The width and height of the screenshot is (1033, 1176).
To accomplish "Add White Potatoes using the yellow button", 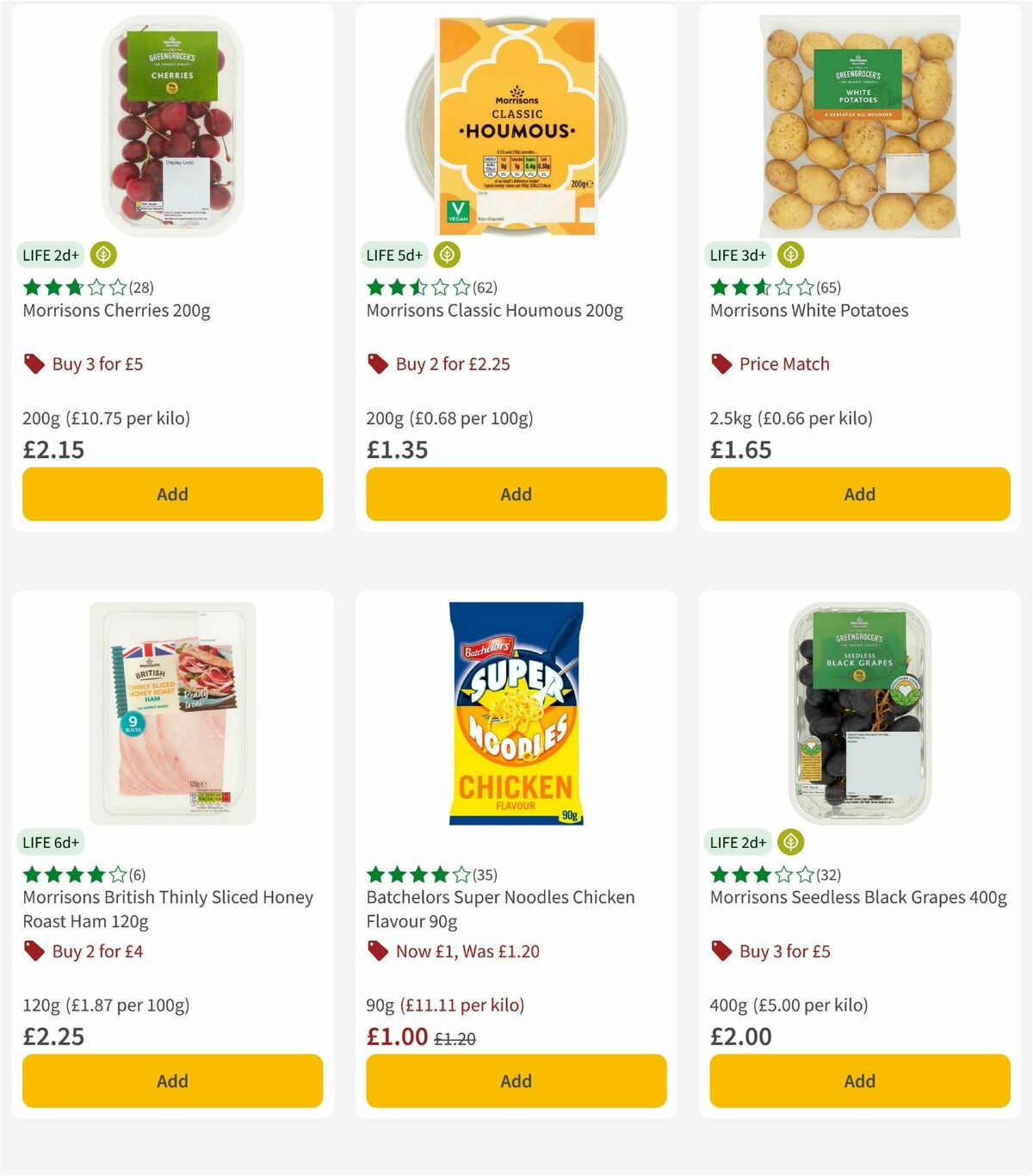I will (859, 494).
